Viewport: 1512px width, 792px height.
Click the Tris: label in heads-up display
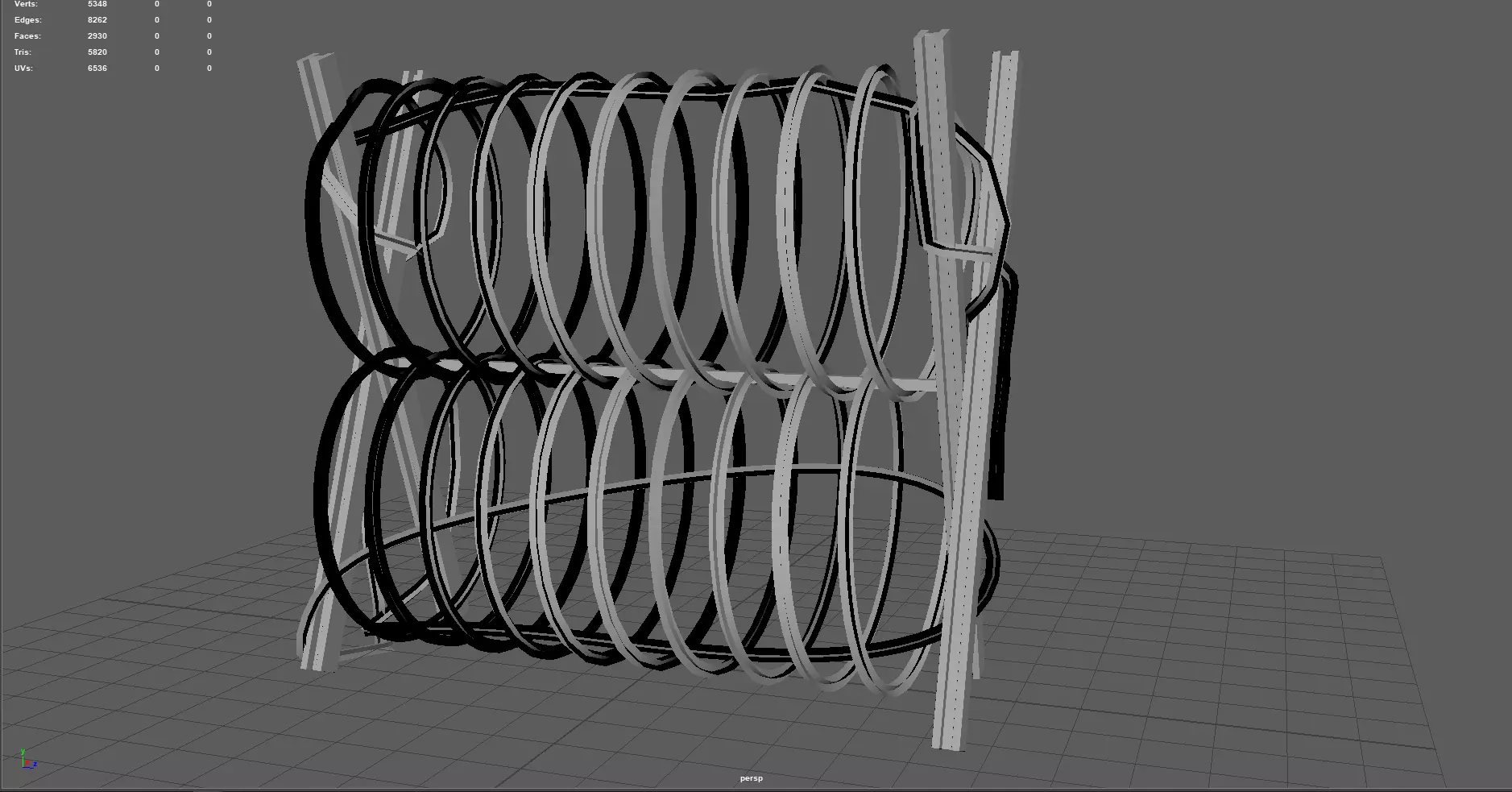pos(22,52)
